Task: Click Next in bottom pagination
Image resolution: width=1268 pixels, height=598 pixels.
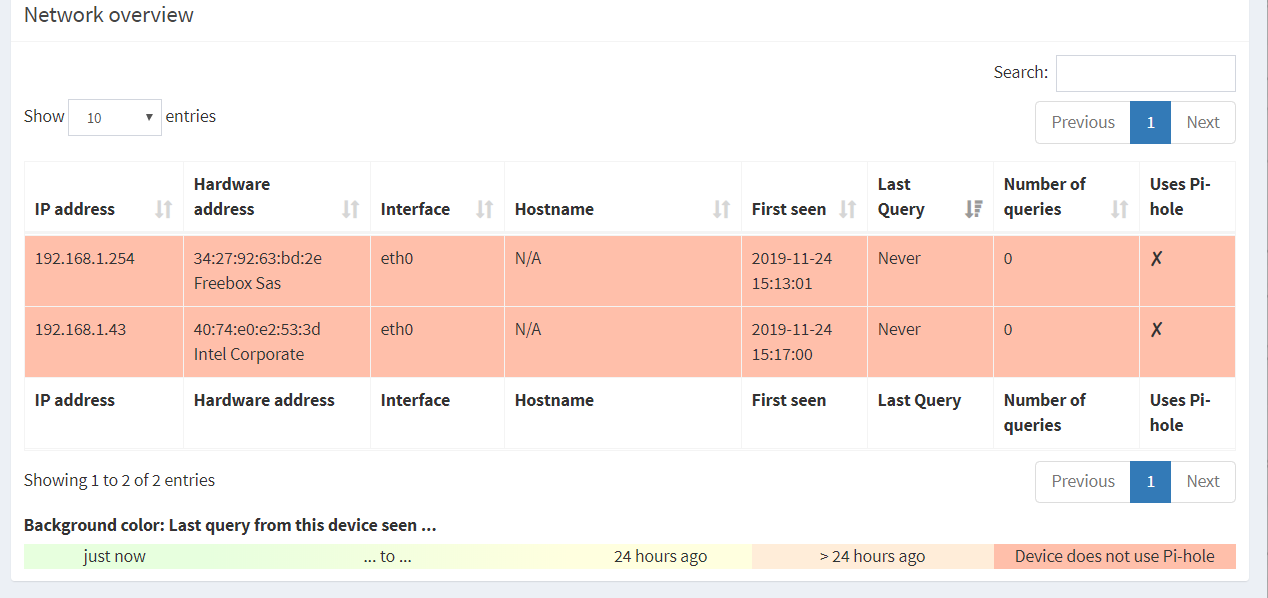Action: click(1203, 481)
